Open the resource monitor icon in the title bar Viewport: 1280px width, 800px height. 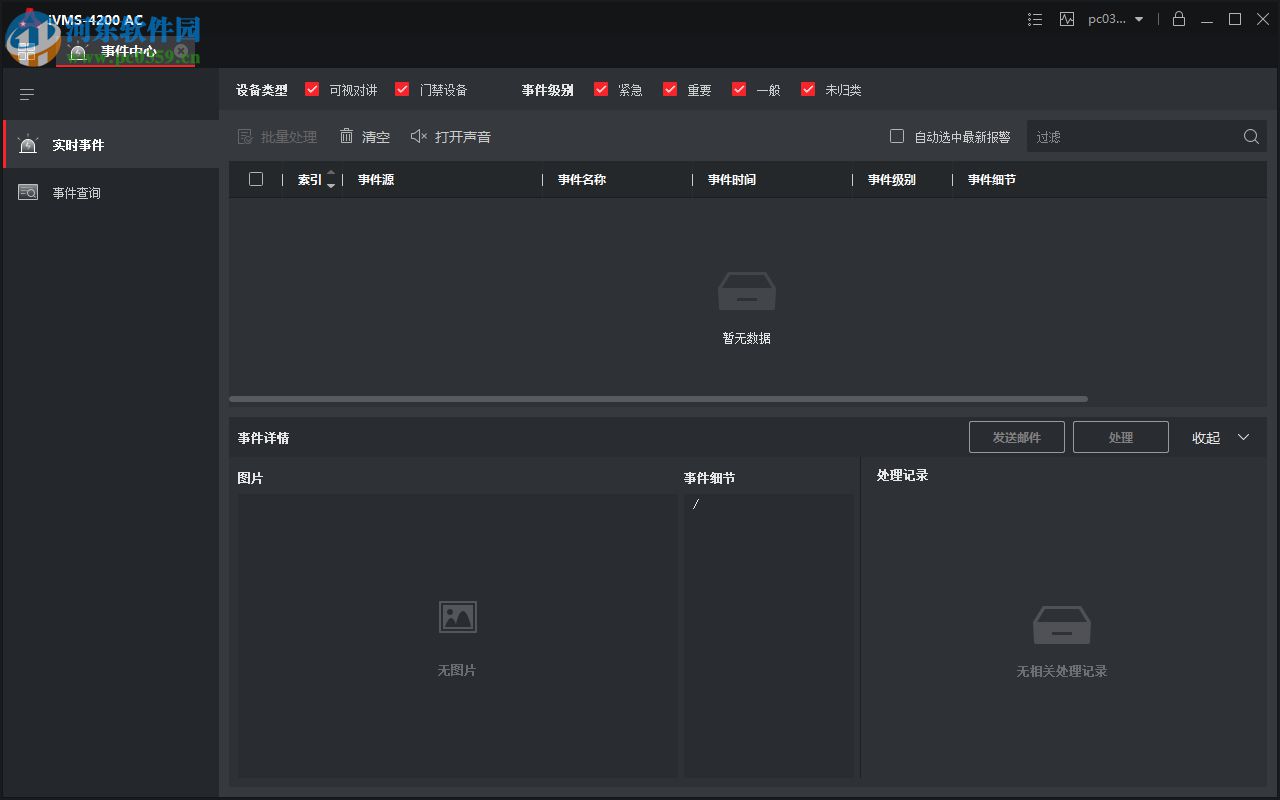click(1067, 19)
